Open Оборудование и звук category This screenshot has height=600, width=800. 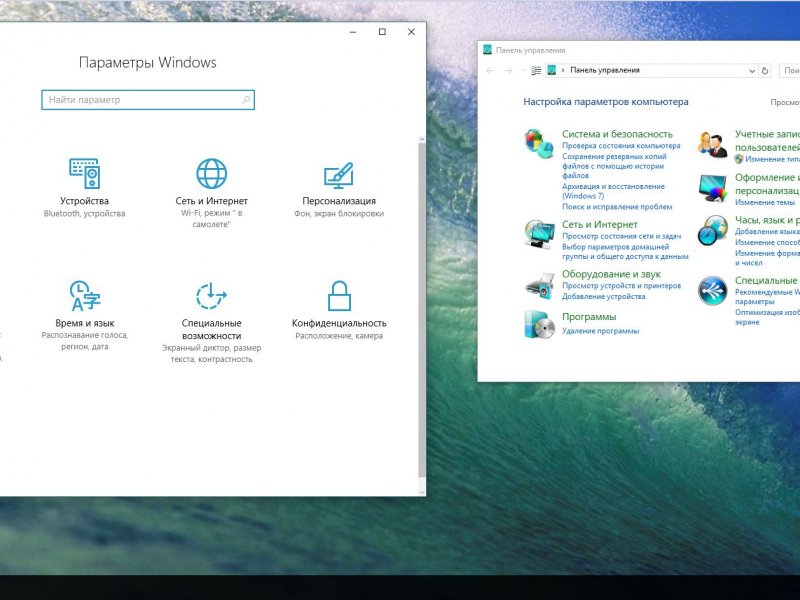(x=611, y=274)
